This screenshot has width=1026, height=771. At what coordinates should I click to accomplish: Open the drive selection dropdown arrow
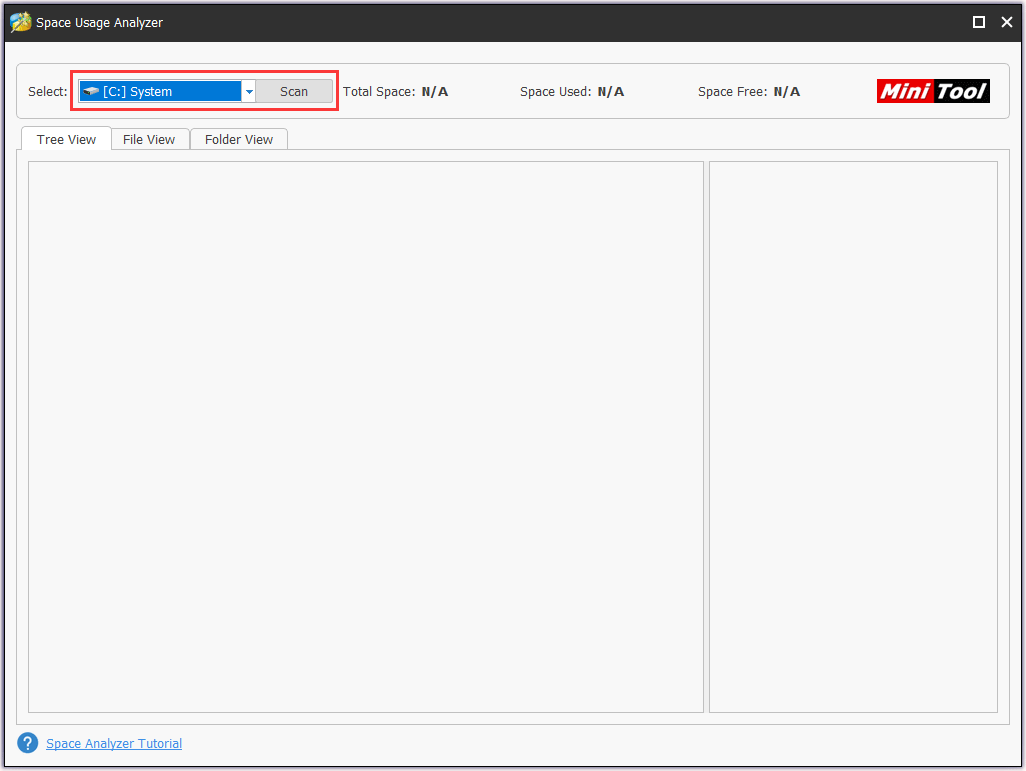pyautogui.click(x=249, y=92)
